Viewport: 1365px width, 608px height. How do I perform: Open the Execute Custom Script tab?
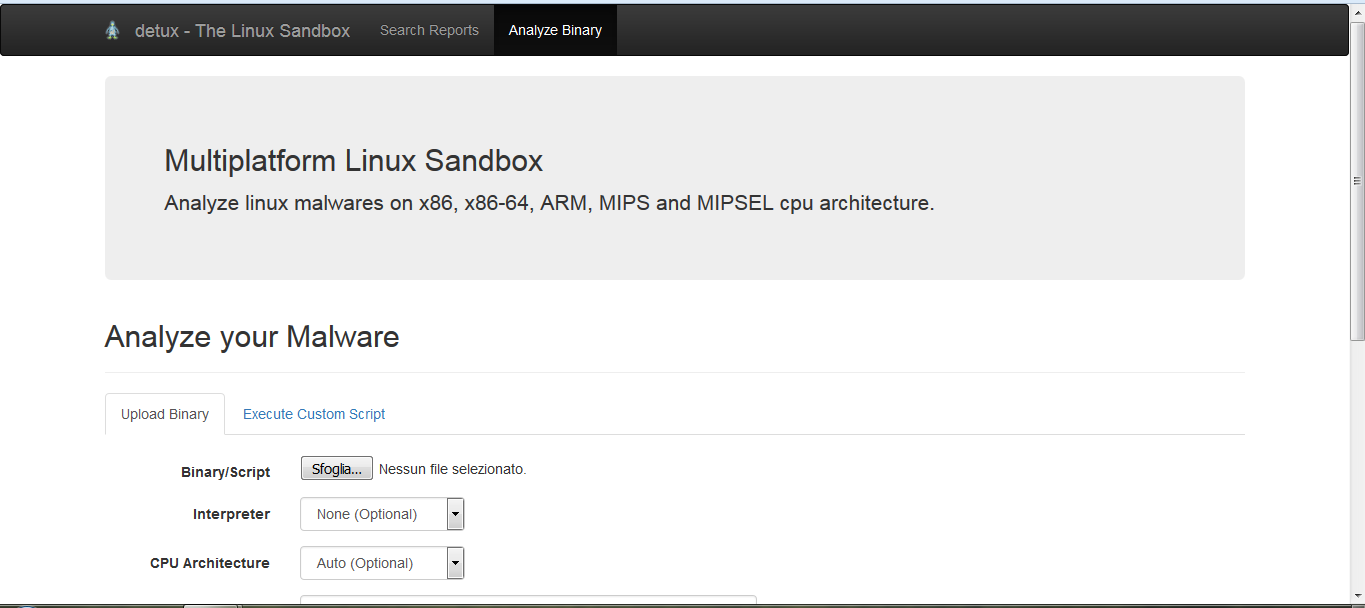(314, 414)
